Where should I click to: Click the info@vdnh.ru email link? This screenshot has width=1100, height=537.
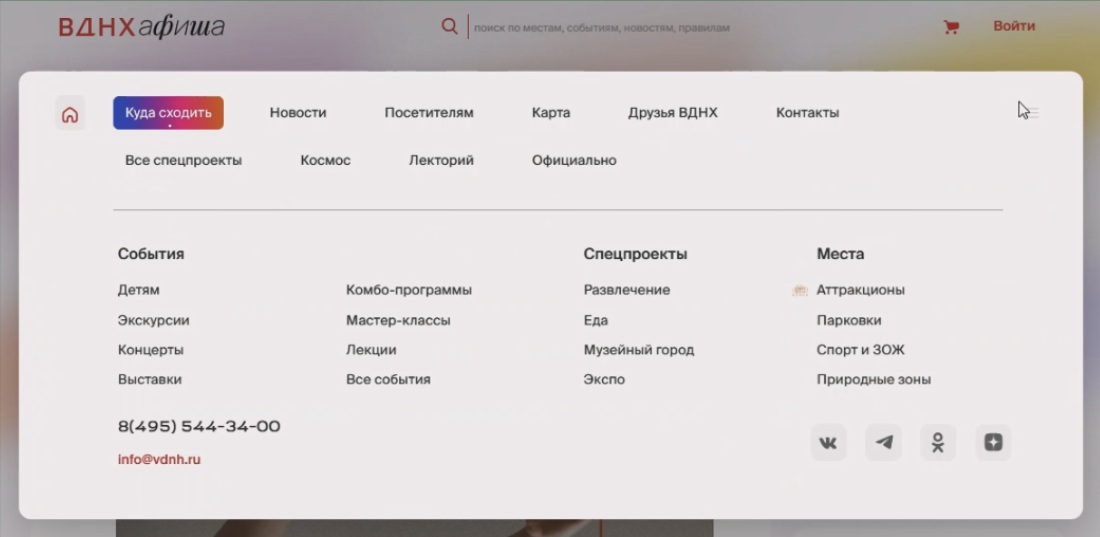159,460
